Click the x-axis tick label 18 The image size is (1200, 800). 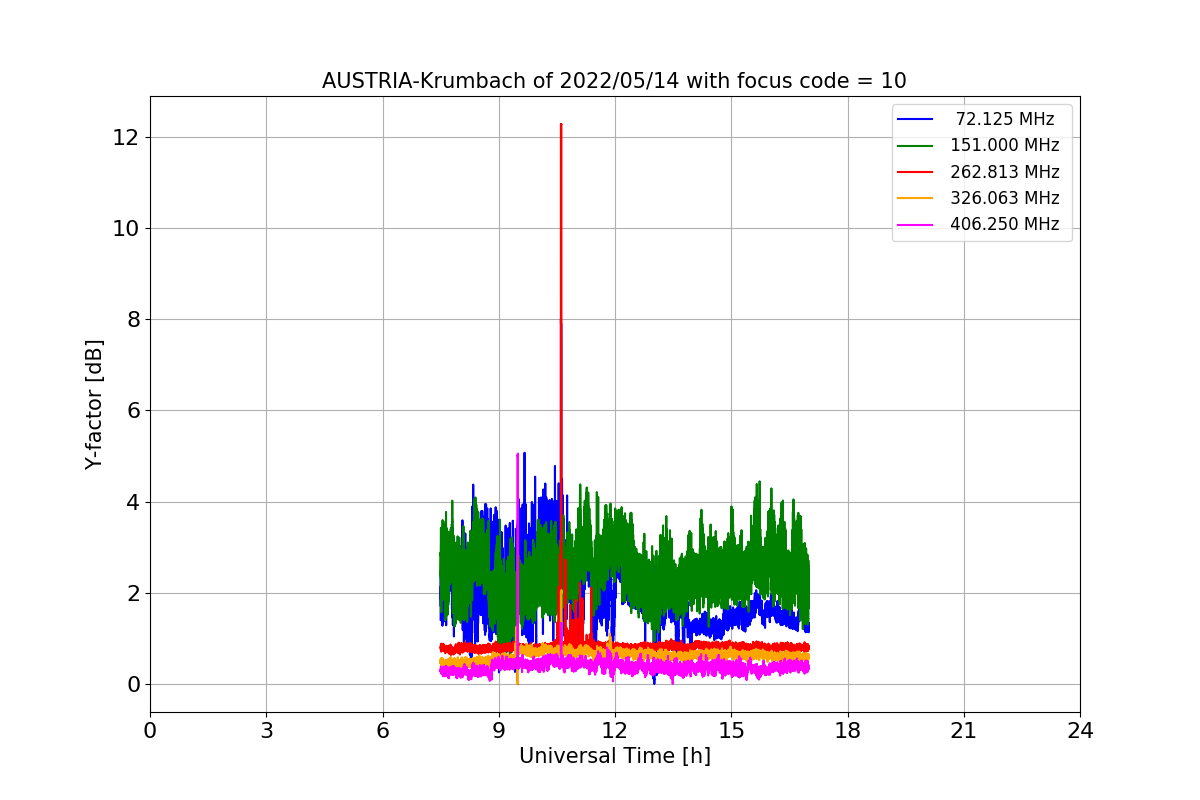(x=847, y=731)
